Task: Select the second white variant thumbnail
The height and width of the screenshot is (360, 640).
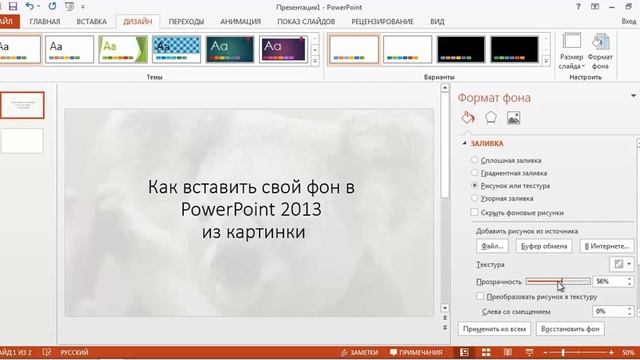Action: pyautogui.click(x=407, y=49)
